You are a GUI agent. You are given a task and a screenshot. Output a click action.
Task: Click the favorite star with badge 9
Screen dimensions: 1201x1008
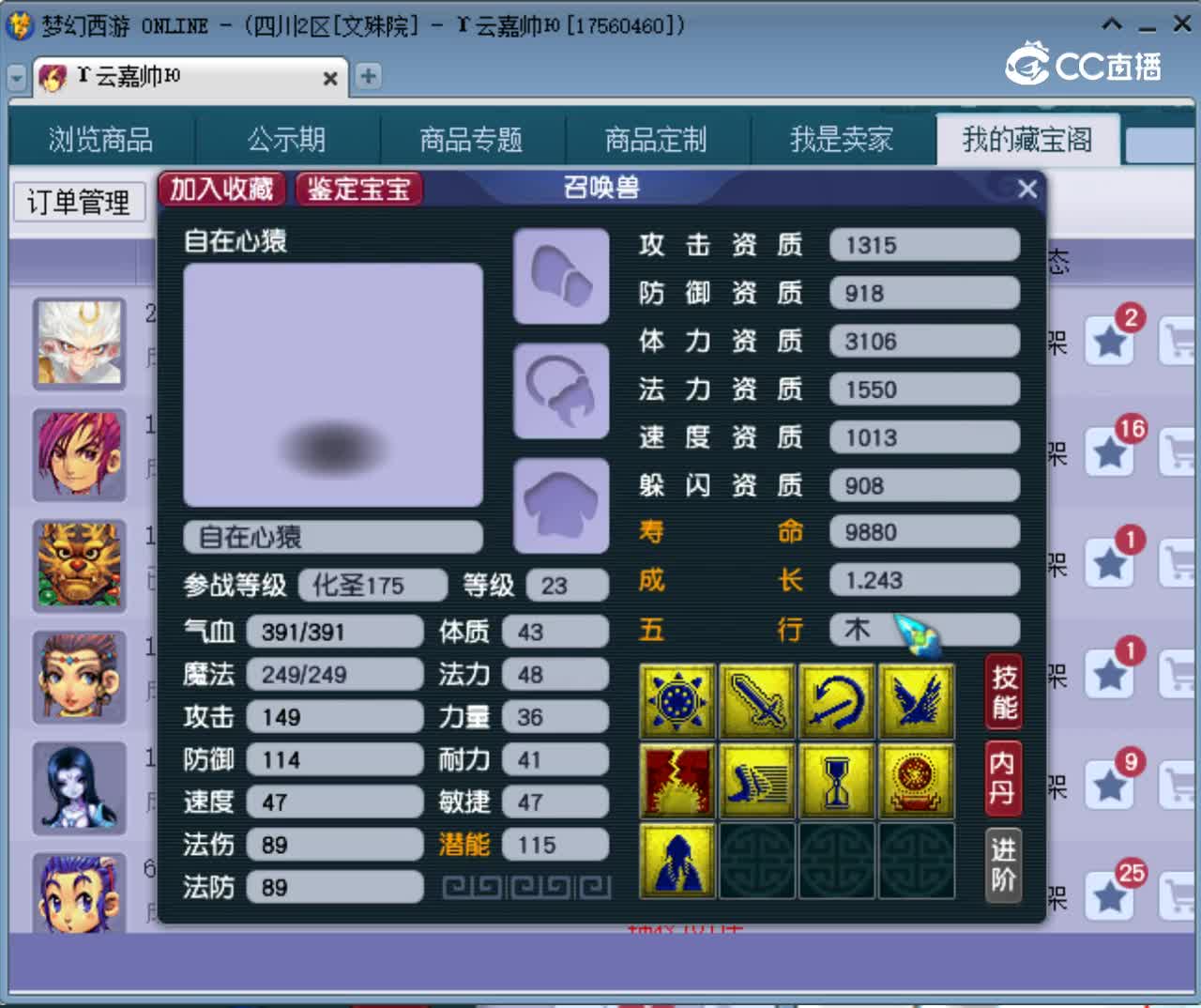1111,785
